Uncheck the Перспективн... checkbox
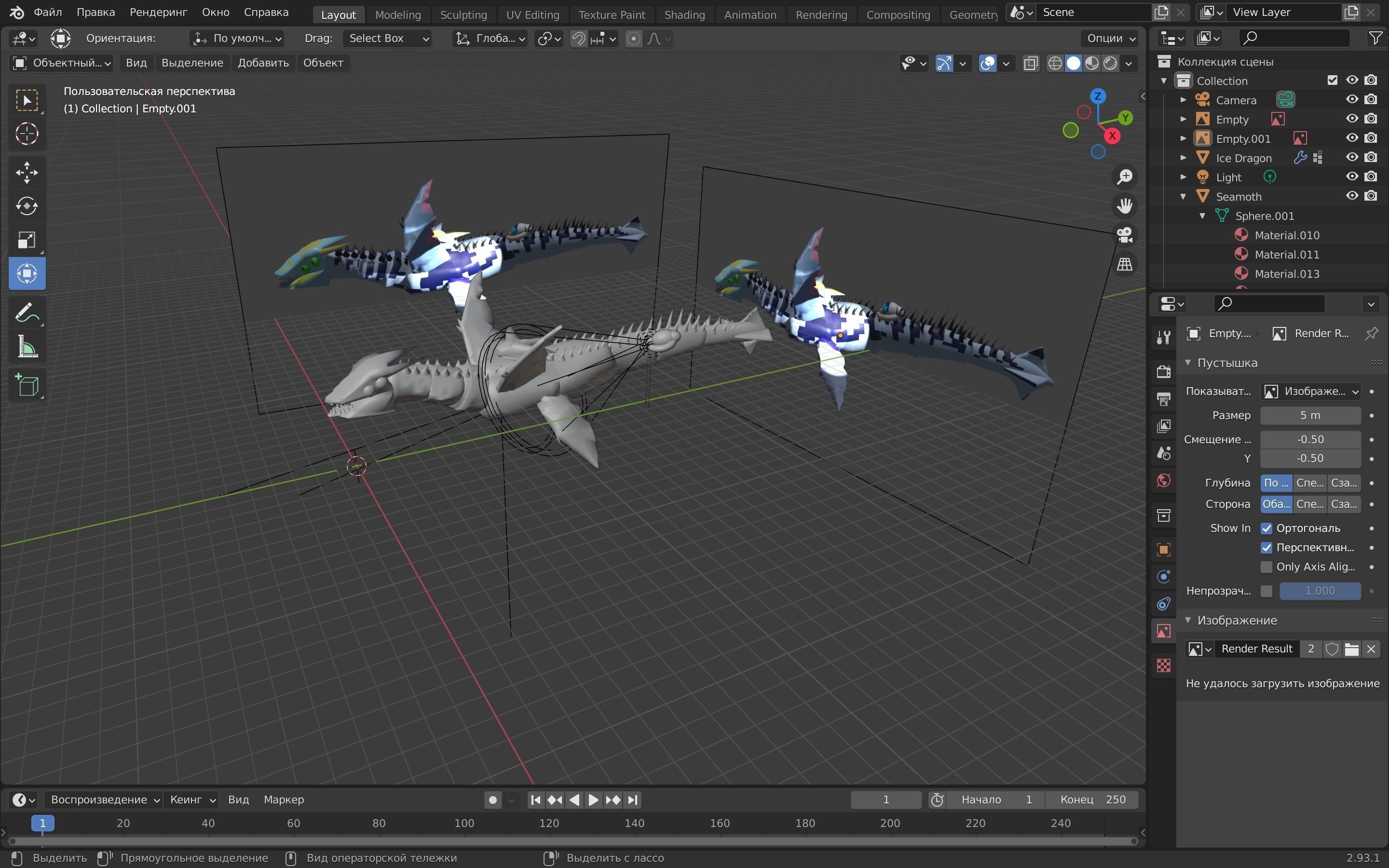Image resolution: width=1389 pixels, height=868 pixels. coord(1266,548)
